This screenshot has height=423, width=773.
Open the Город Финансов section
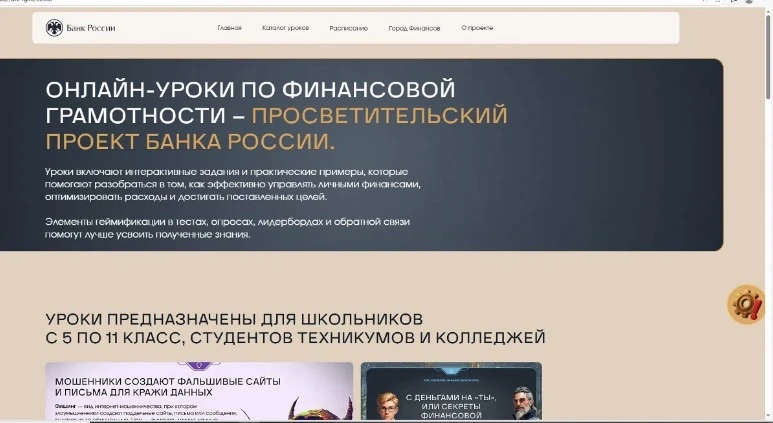(414, 28)
